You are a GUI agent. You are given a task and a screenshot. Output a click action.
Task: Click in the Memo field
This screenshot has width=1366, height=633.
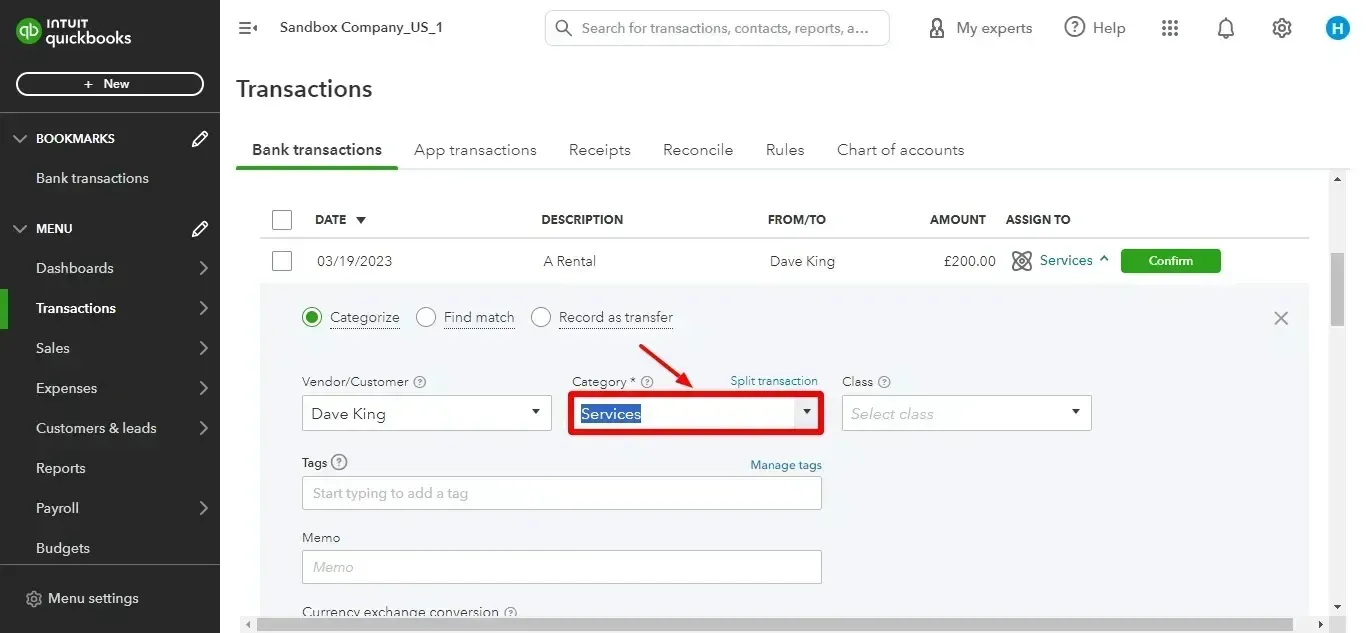click(x=562, y=567)
